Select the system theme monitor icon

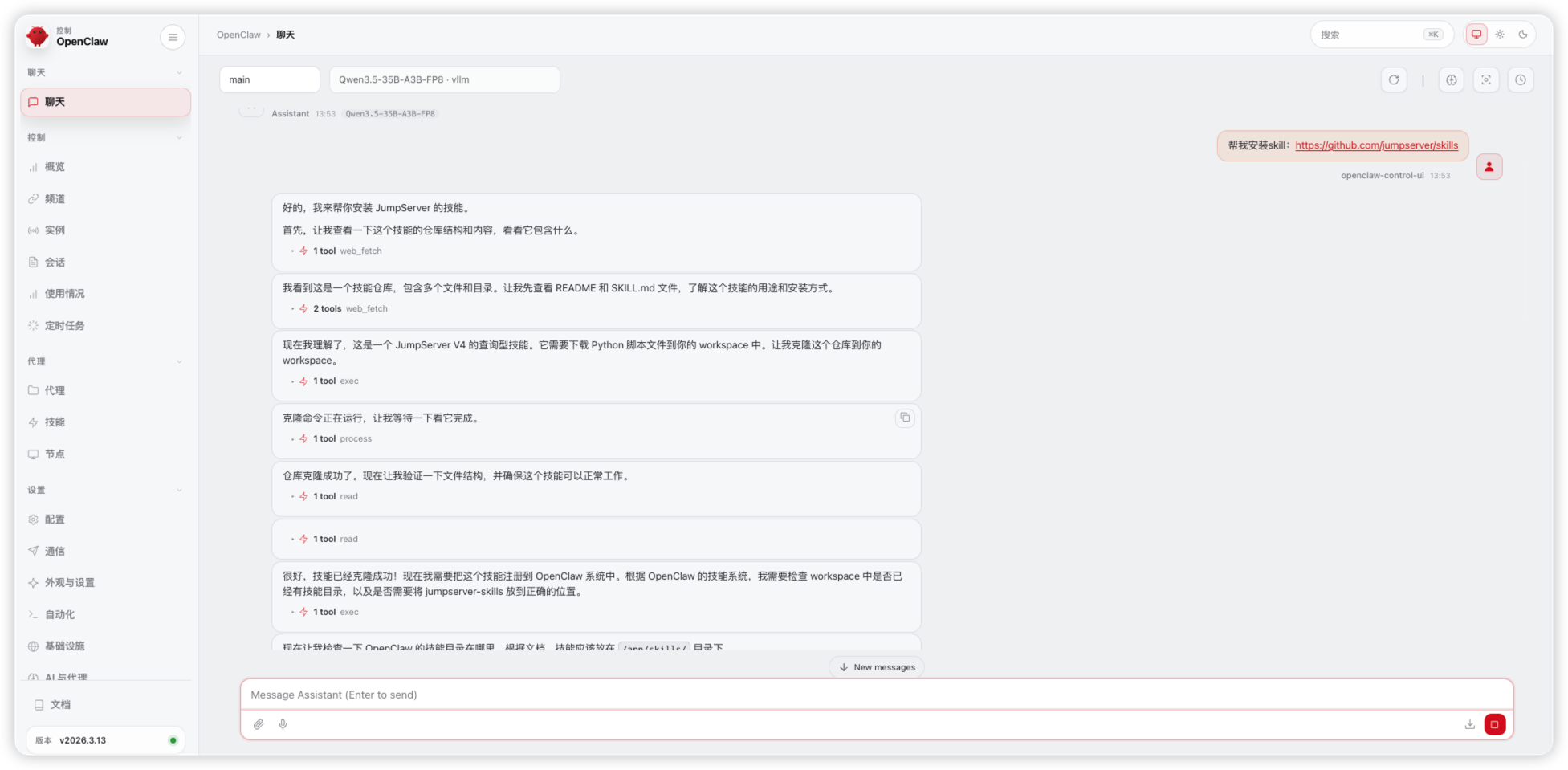(x=1476, y=35)
